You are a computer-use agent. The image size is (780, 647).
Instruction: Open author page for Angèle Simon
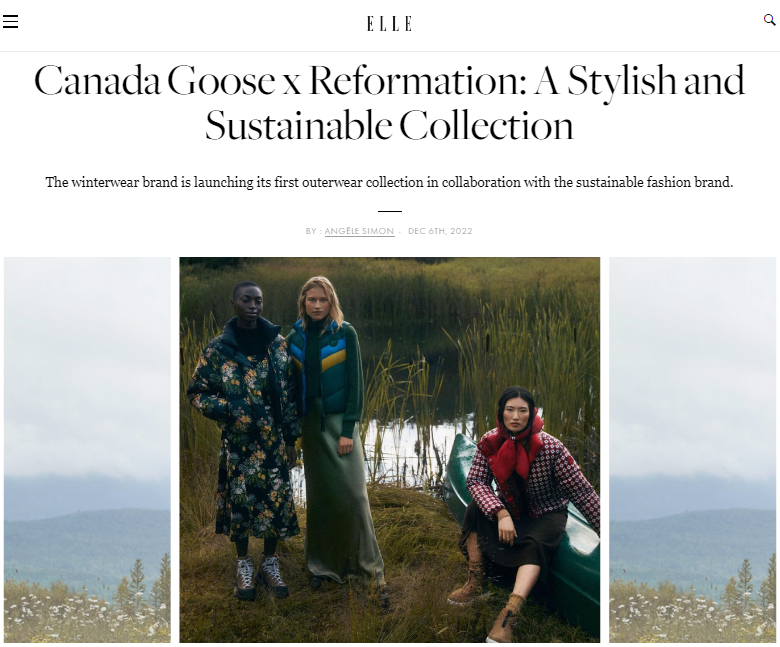coord(359,231)
